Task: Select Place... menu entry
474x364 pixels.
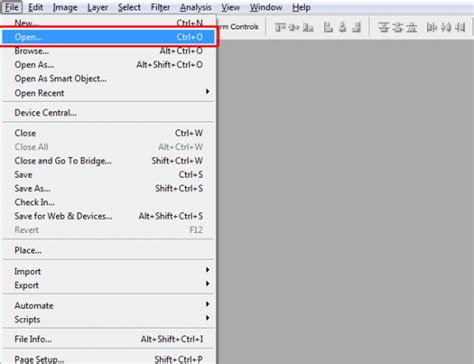Action: click(x=108, y=250)
